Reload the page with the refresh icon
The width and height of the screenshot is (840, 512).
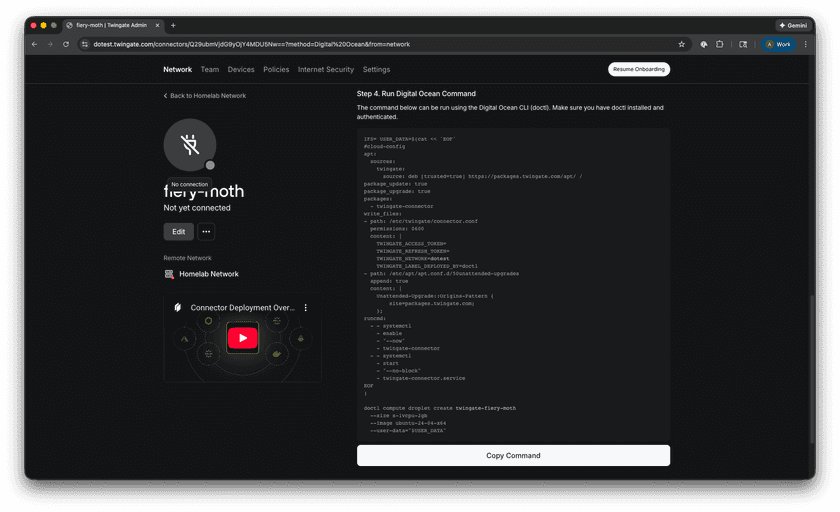(x=66, y=44)
